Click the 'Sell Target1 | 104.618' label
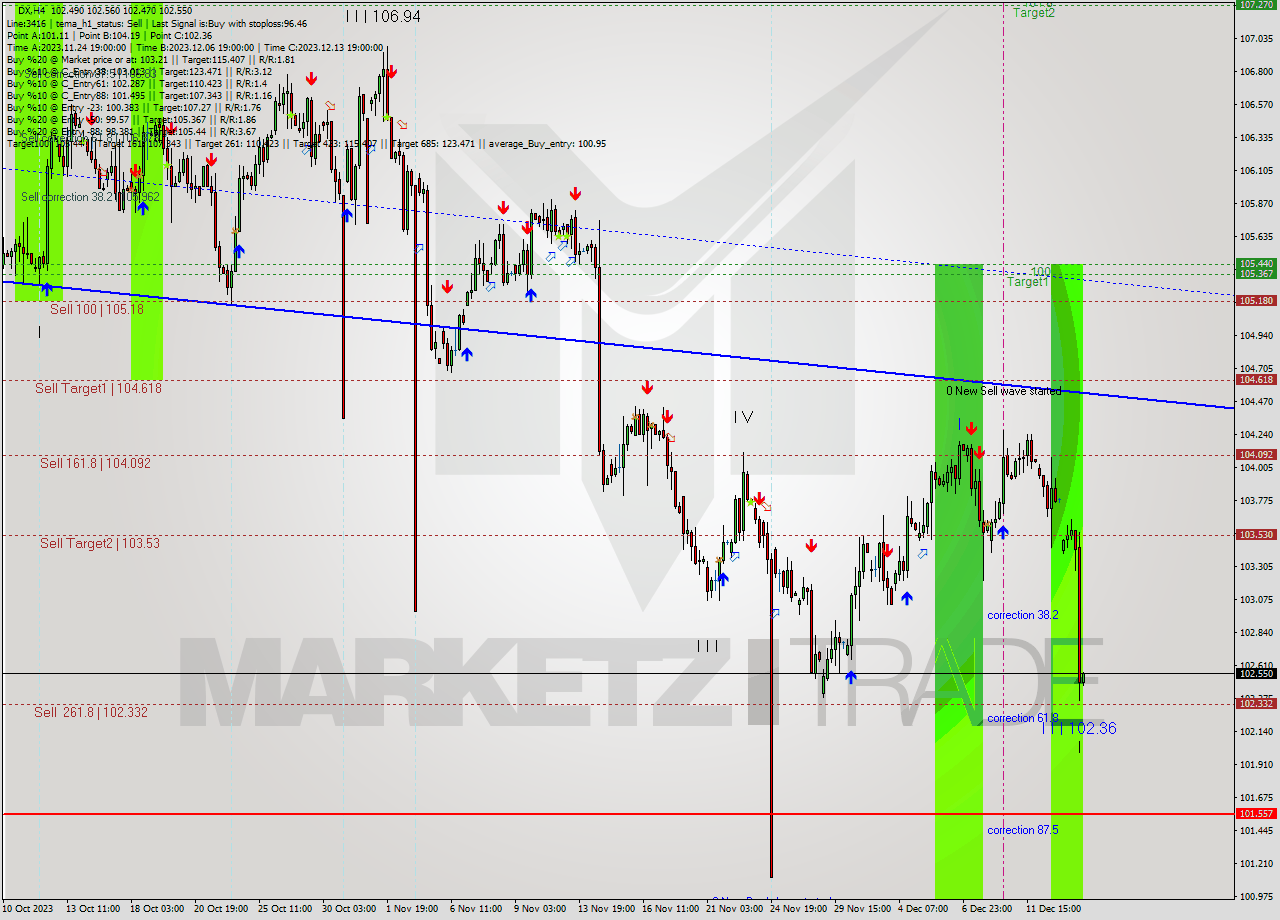1280x920 pixels. pos(98,388)
